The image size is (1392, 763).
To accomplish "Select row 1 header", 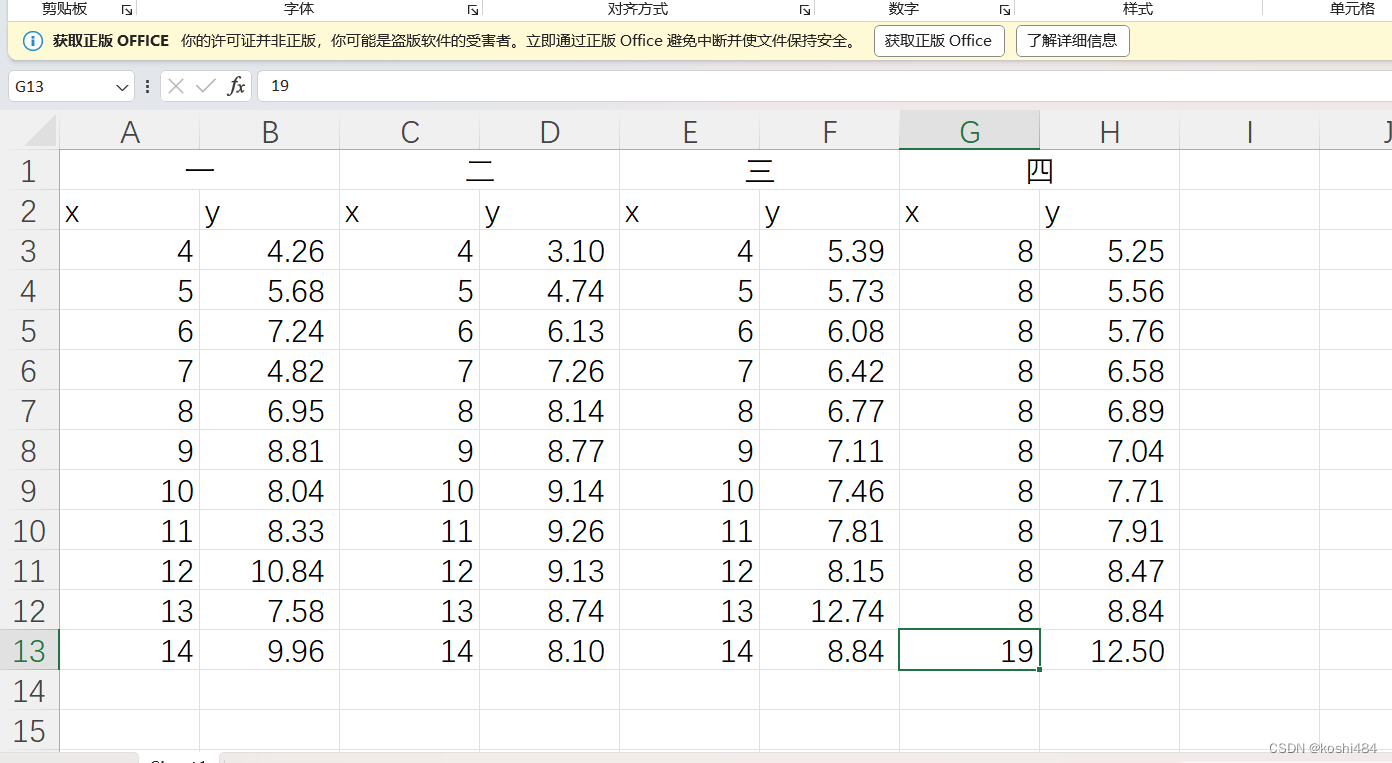I will (x=29, y=171).
